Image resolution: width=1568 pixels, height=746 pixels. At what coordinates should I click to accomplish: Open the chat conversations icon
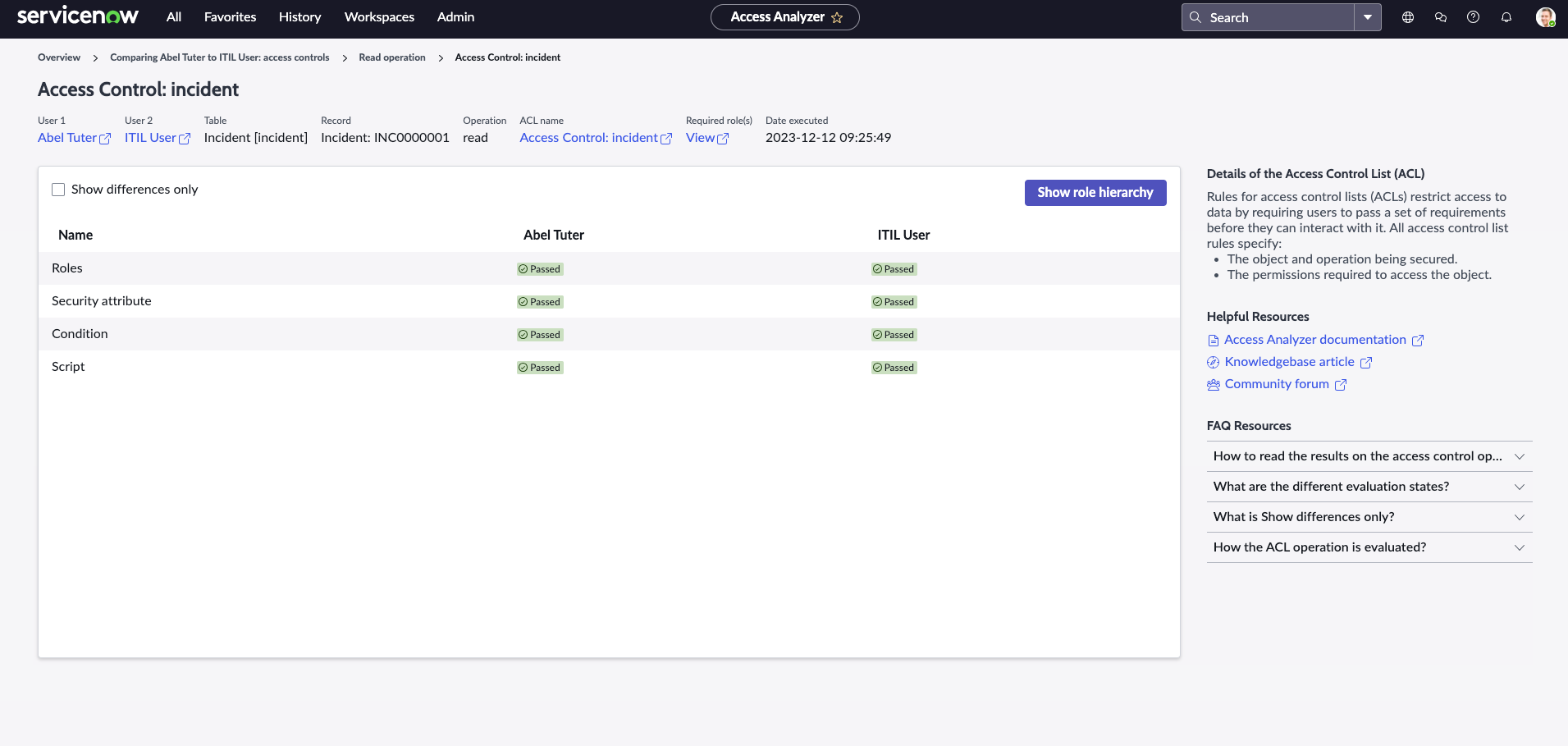(1441, 17)
